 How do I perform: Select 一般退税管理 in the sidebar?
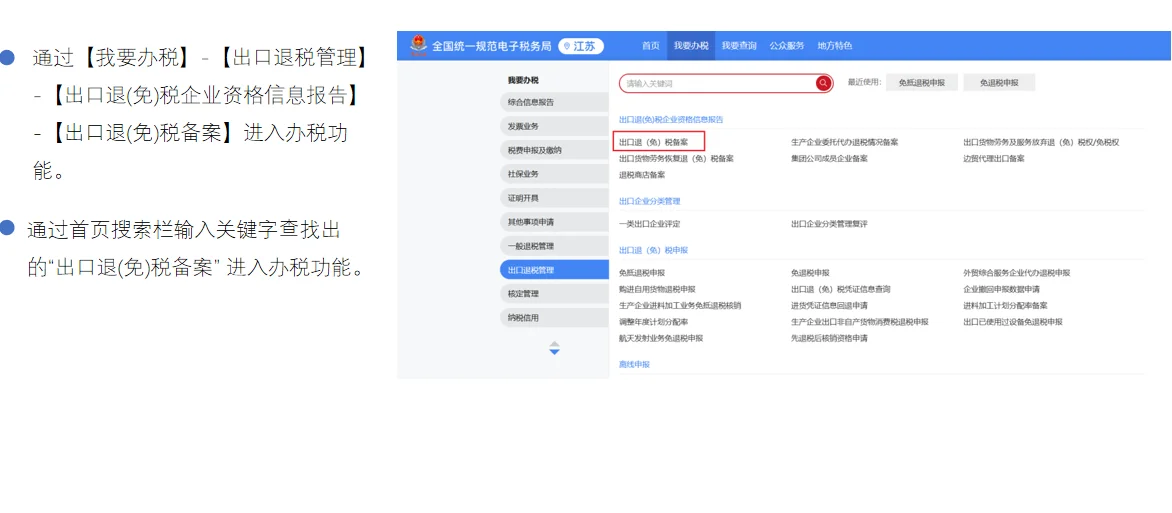point(555,246)
